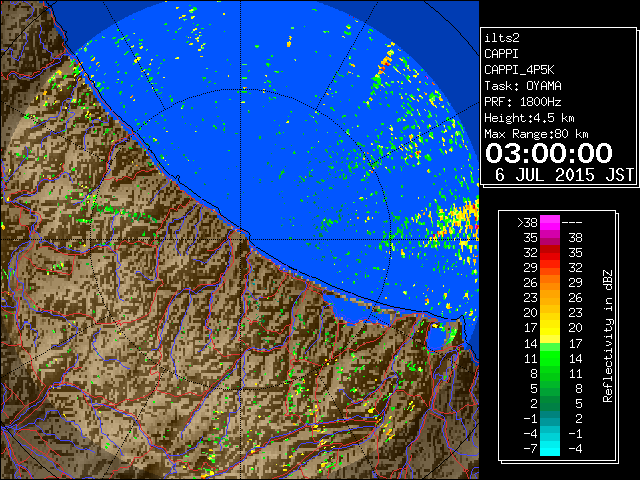Click the 'Max Range:80 km' text

pos(536,134)
